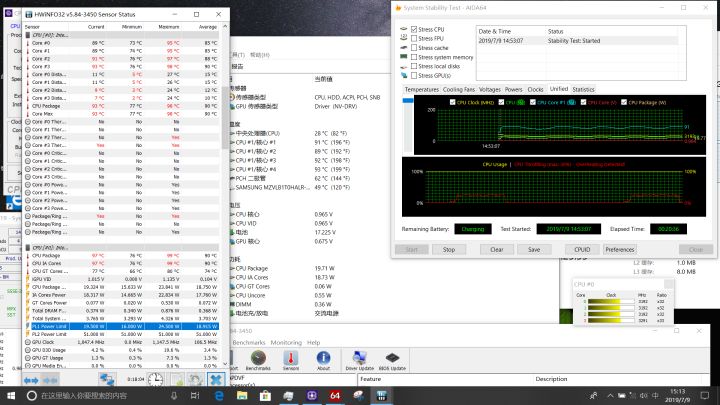720x405 pixels.
Task: Sort by HWiNFO Maximum column header
Action: (x=168, y=27)
